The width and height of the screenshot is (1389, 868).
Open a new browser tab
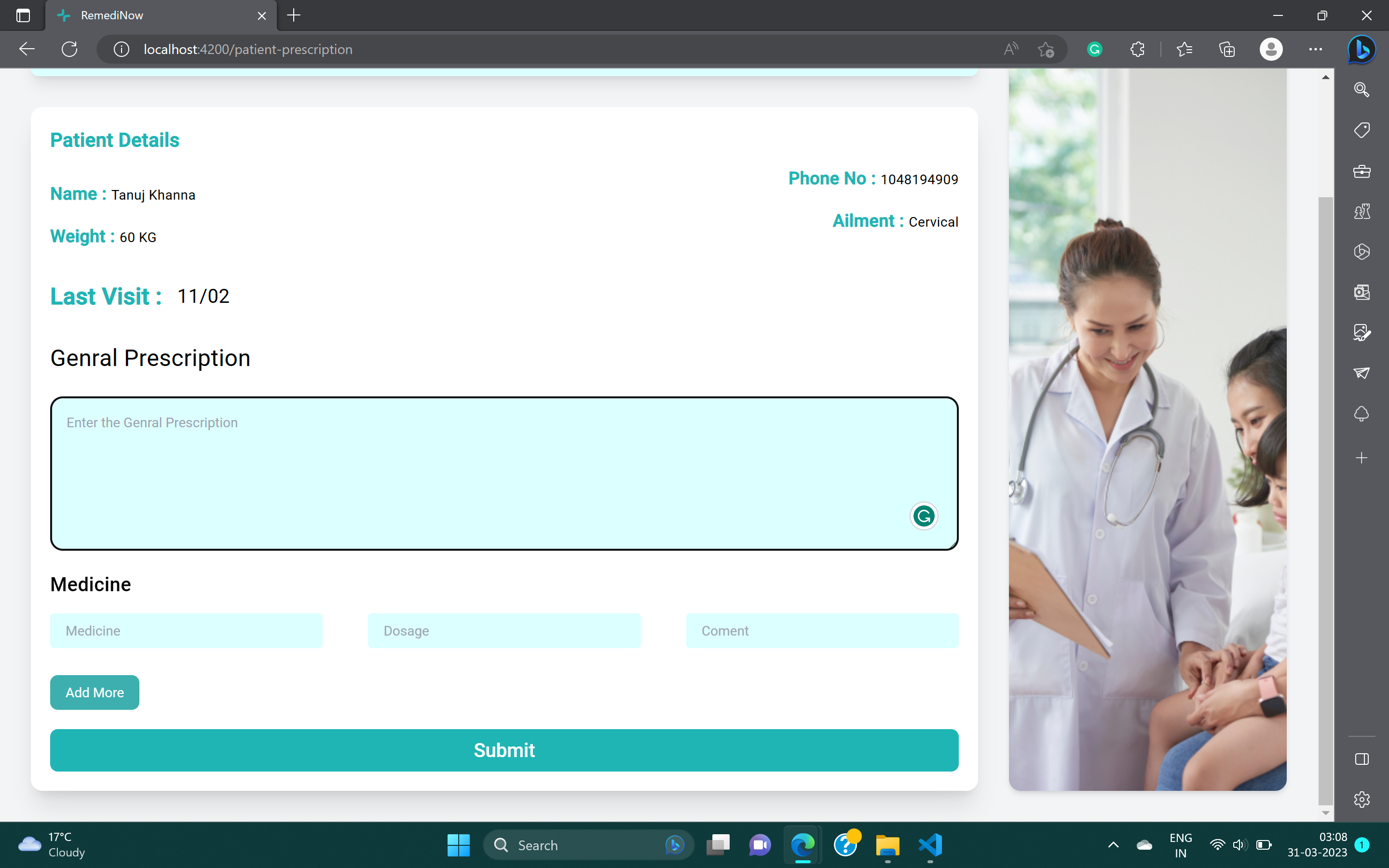pyautogui.click(x=293, y=15)
